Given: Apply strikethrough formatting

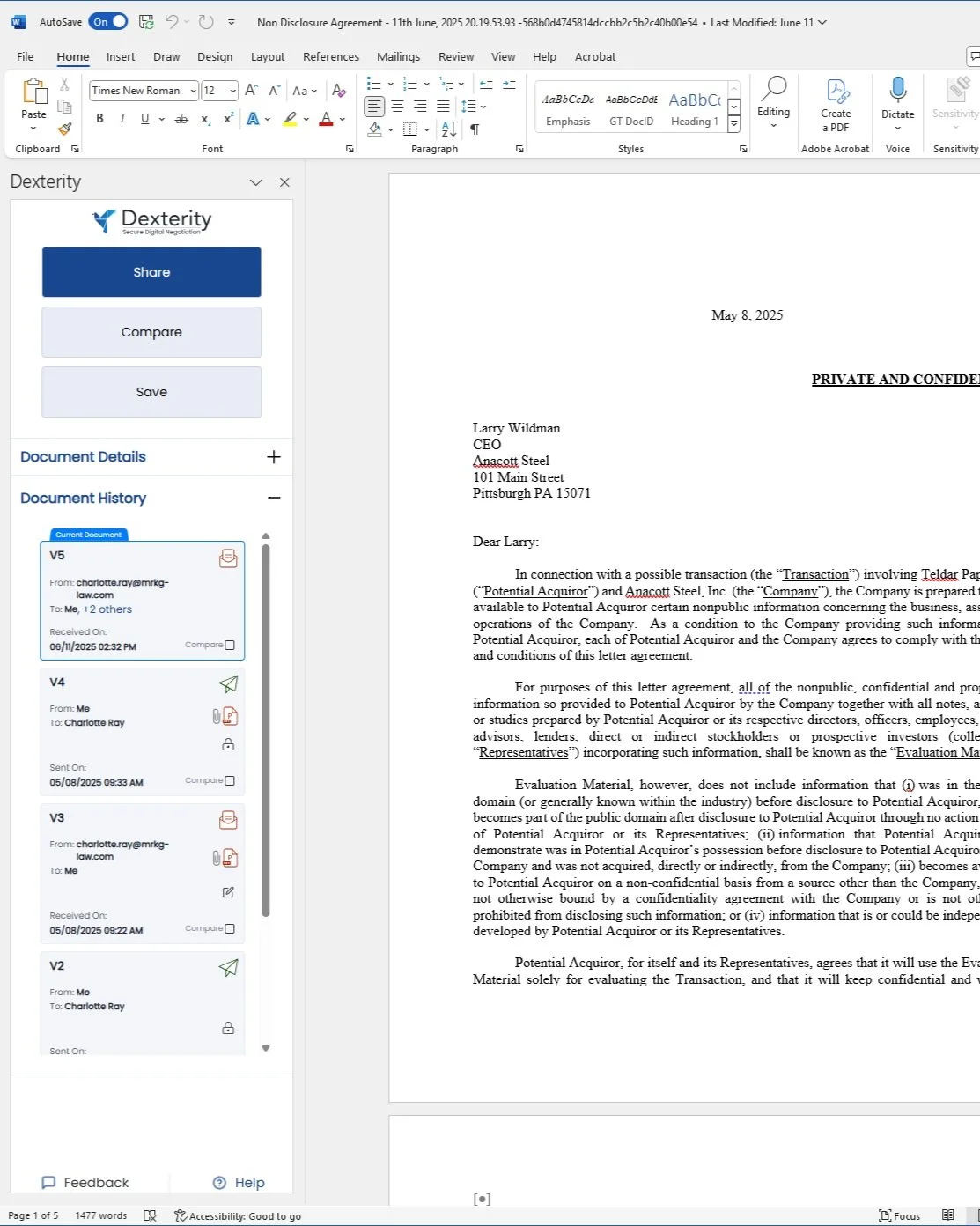Looking at the screenshot, I should pyautogui.click(x=181, y=119).
